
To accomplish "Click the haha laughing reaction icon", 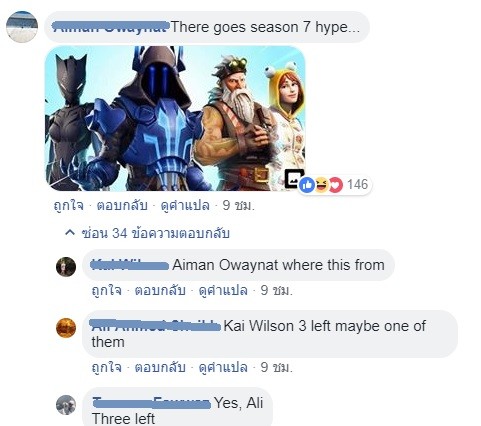I will click(x=322, y=185).
